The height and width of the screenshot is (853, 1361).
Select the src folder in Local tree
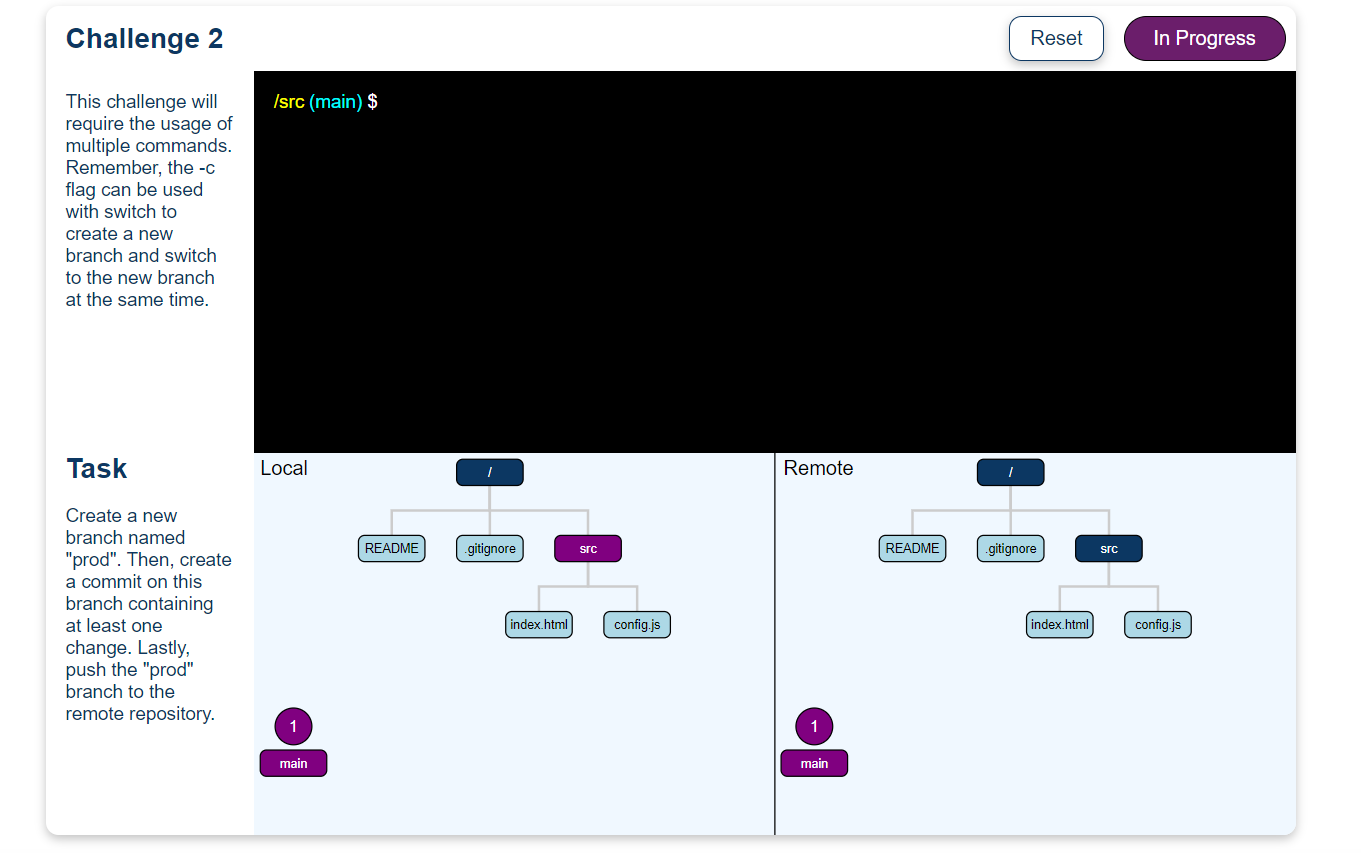(587, 548)
